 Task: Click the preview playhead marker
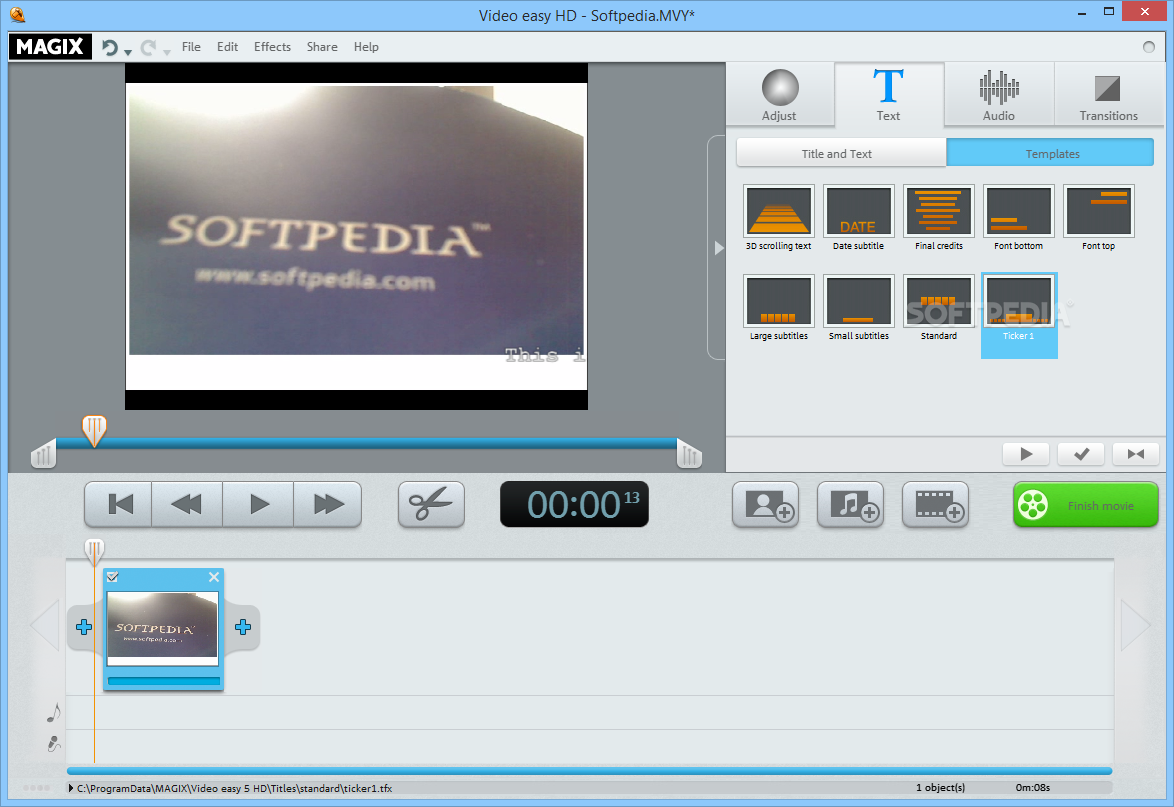94,431
